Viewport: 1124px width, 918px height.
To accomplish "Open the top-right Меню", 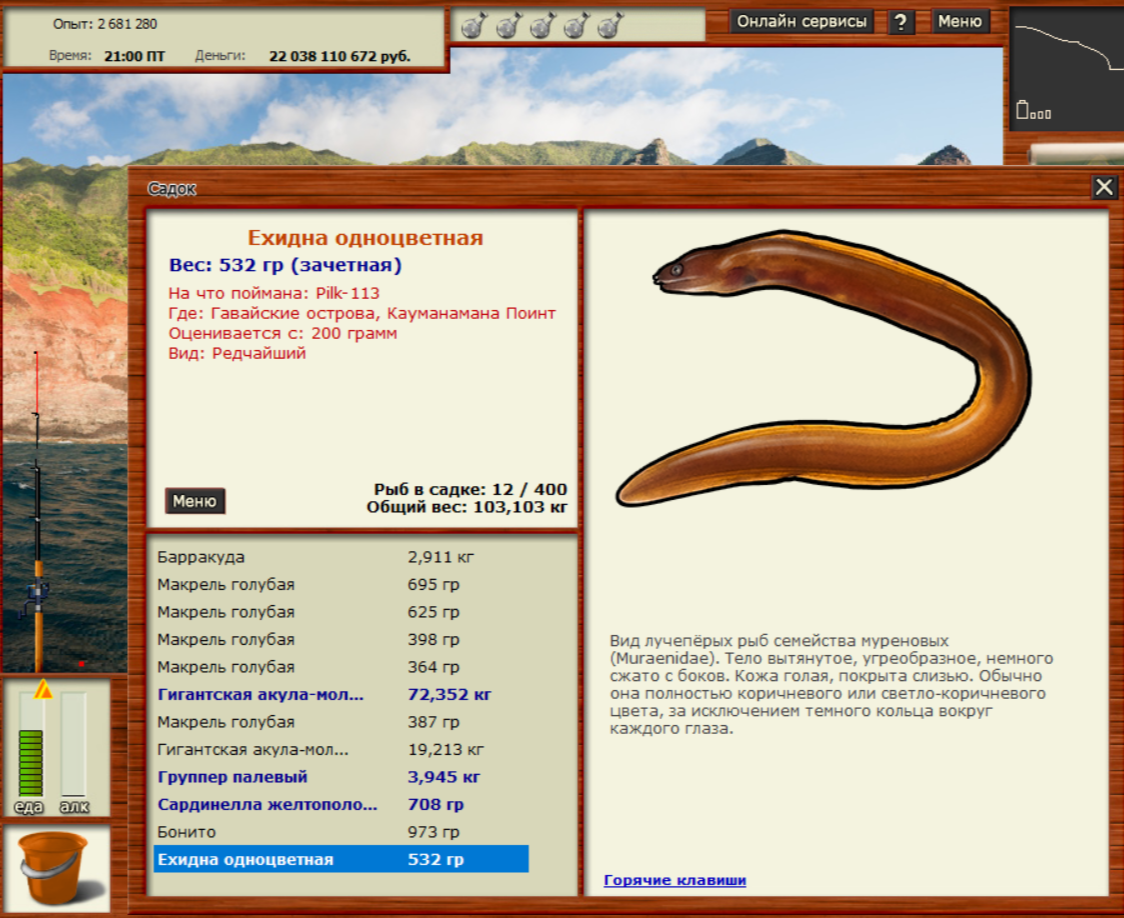I will (960, 21).
